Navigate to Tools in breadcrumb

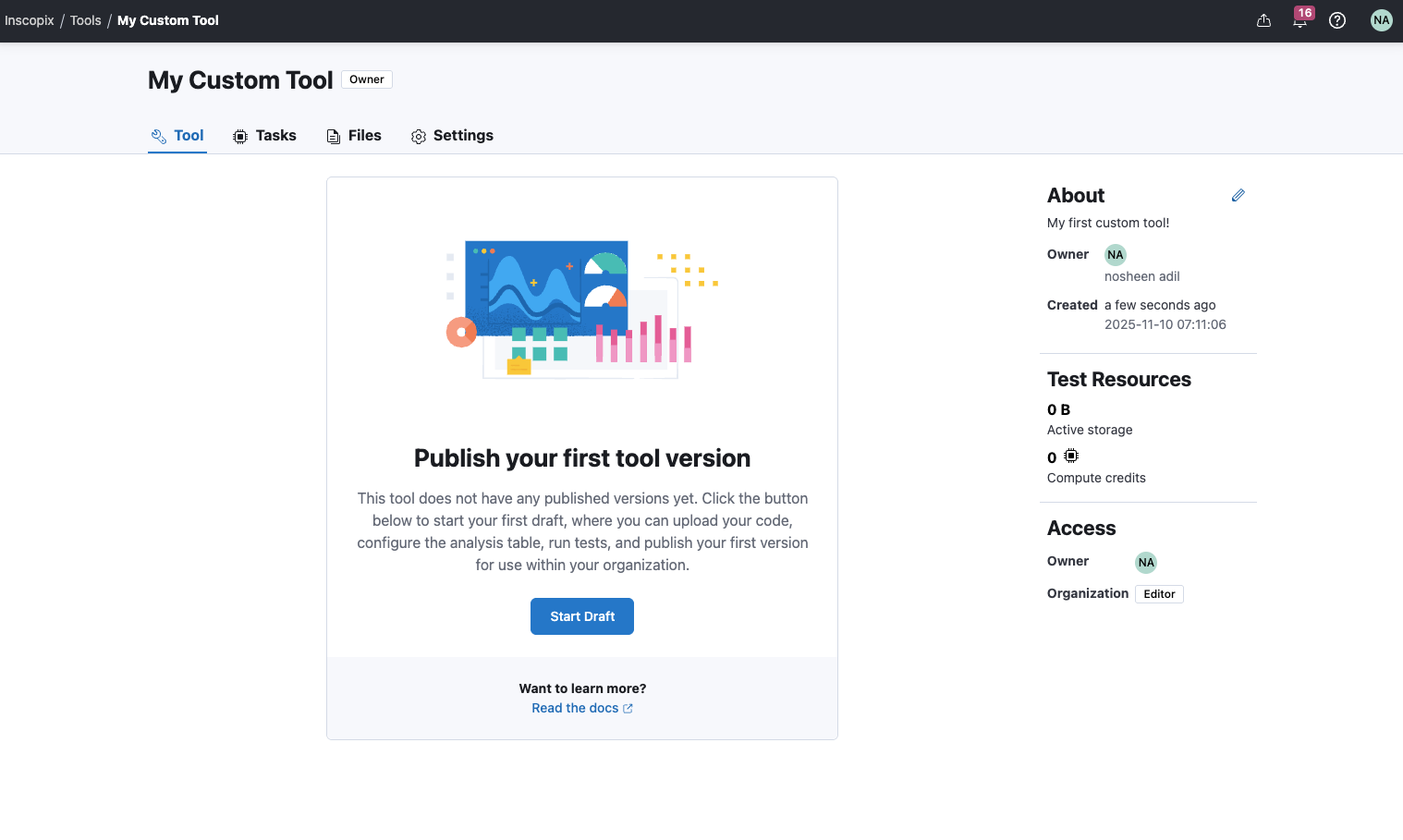coord(86,20)
